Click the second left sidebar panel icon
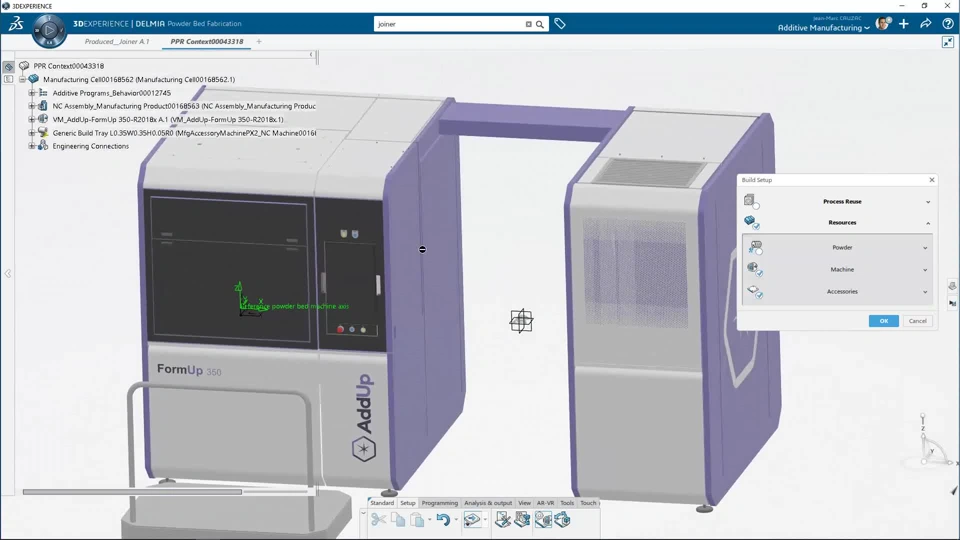The image size is (960, 540). [9, 80]
